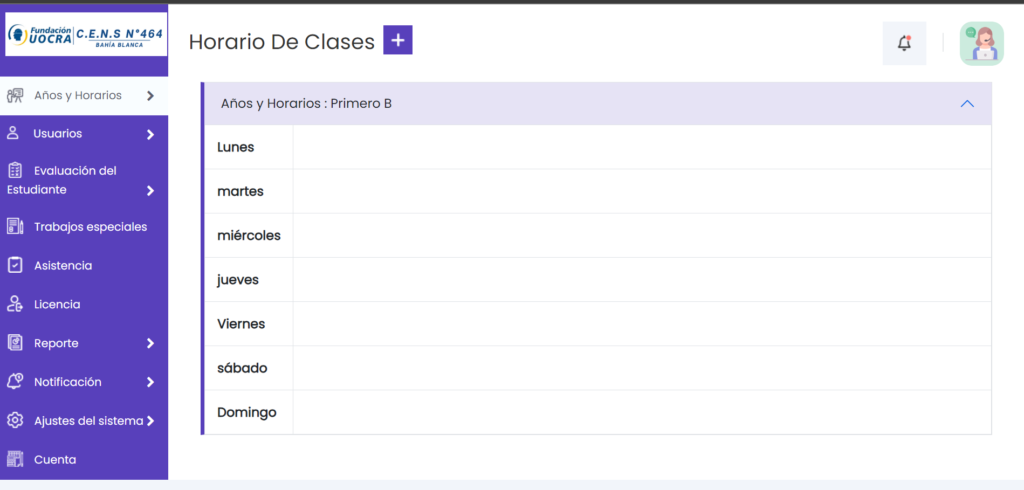The height and width of the screenshot is (490, 1024).
Task: Click the Ajustes del sistema gear icon
Action: click(14, 420)
